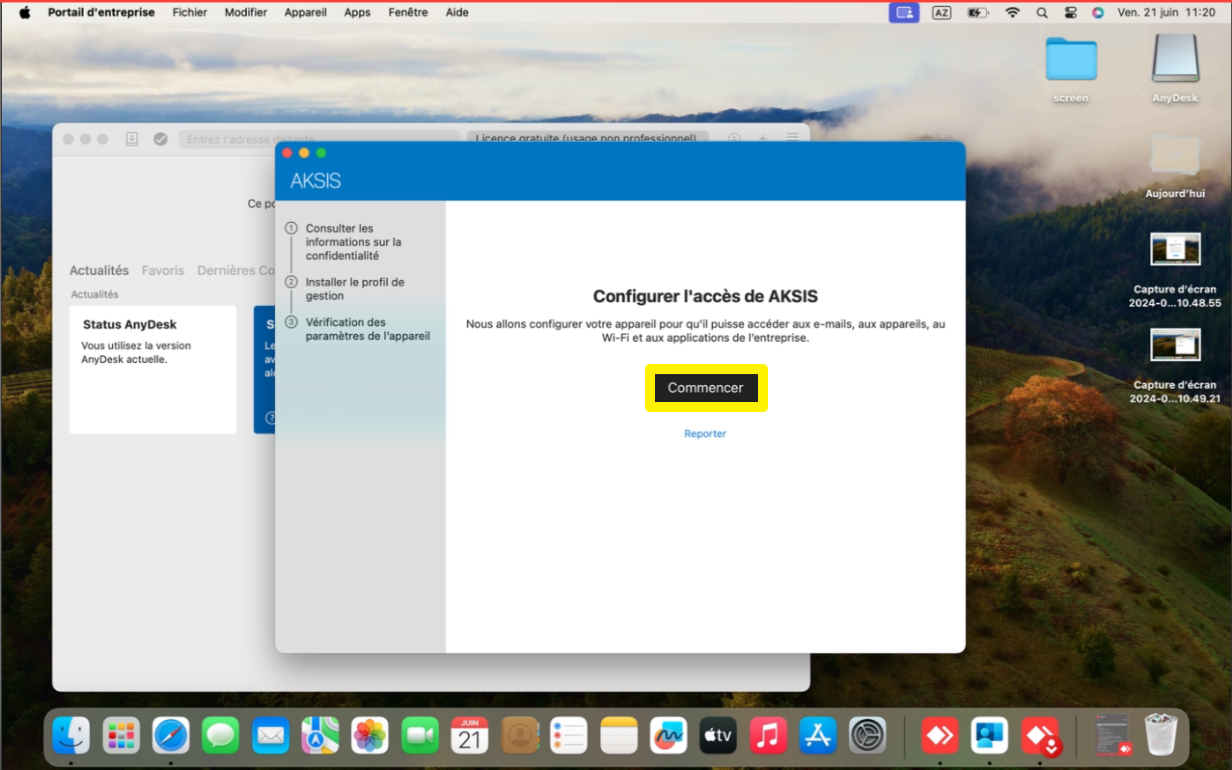
Task: Open the Fichier menu
Action: 190,12
